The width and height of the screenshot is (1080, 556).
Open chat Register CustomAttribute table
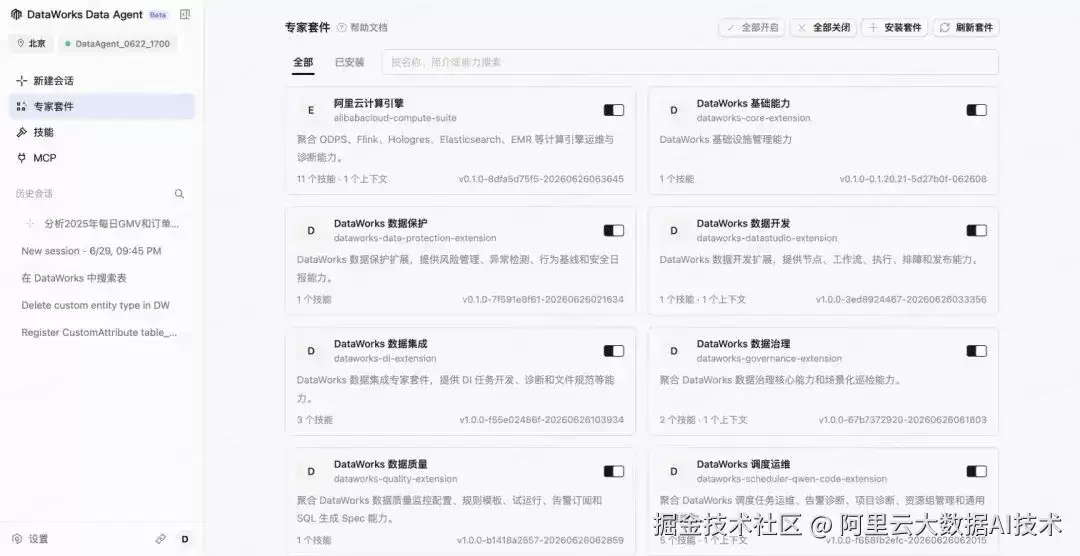[x=102, y=332]
